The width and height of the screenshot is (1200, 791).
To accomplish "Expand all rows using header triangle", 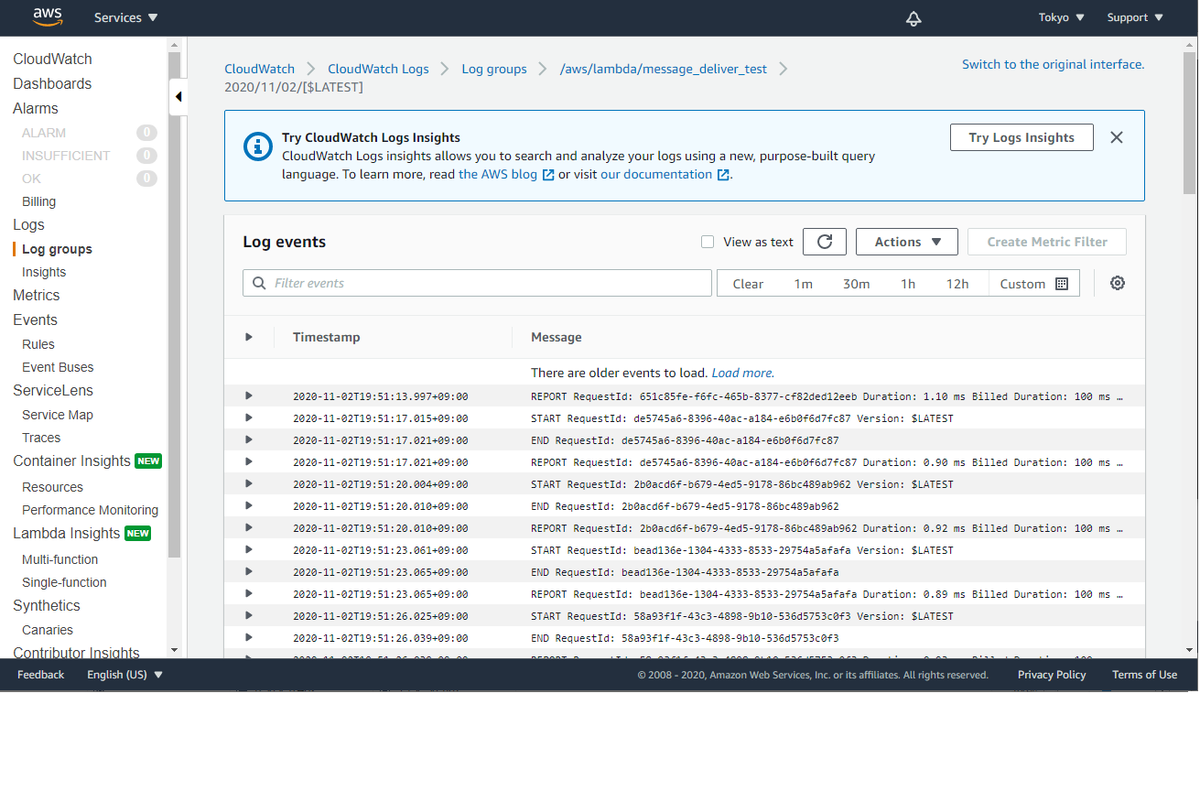I will click(249, 337).
